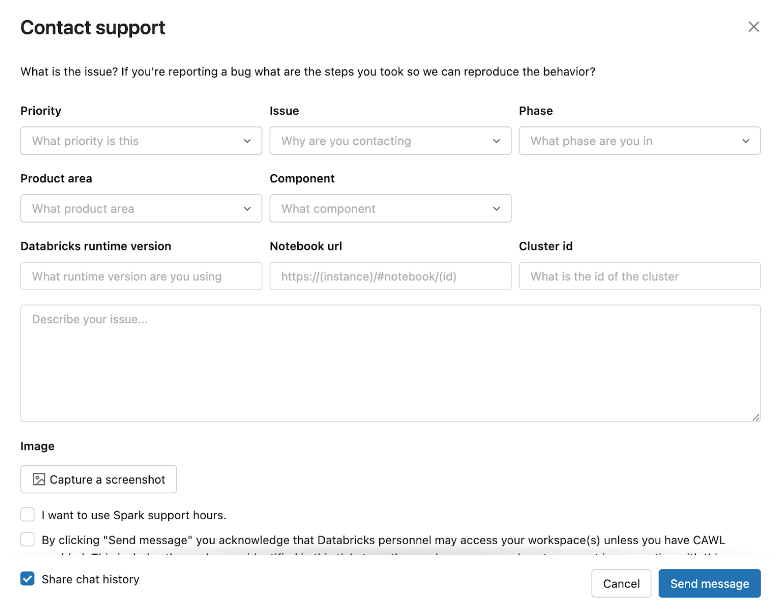Expand the Issue dropdown chevron

(496, 141)
